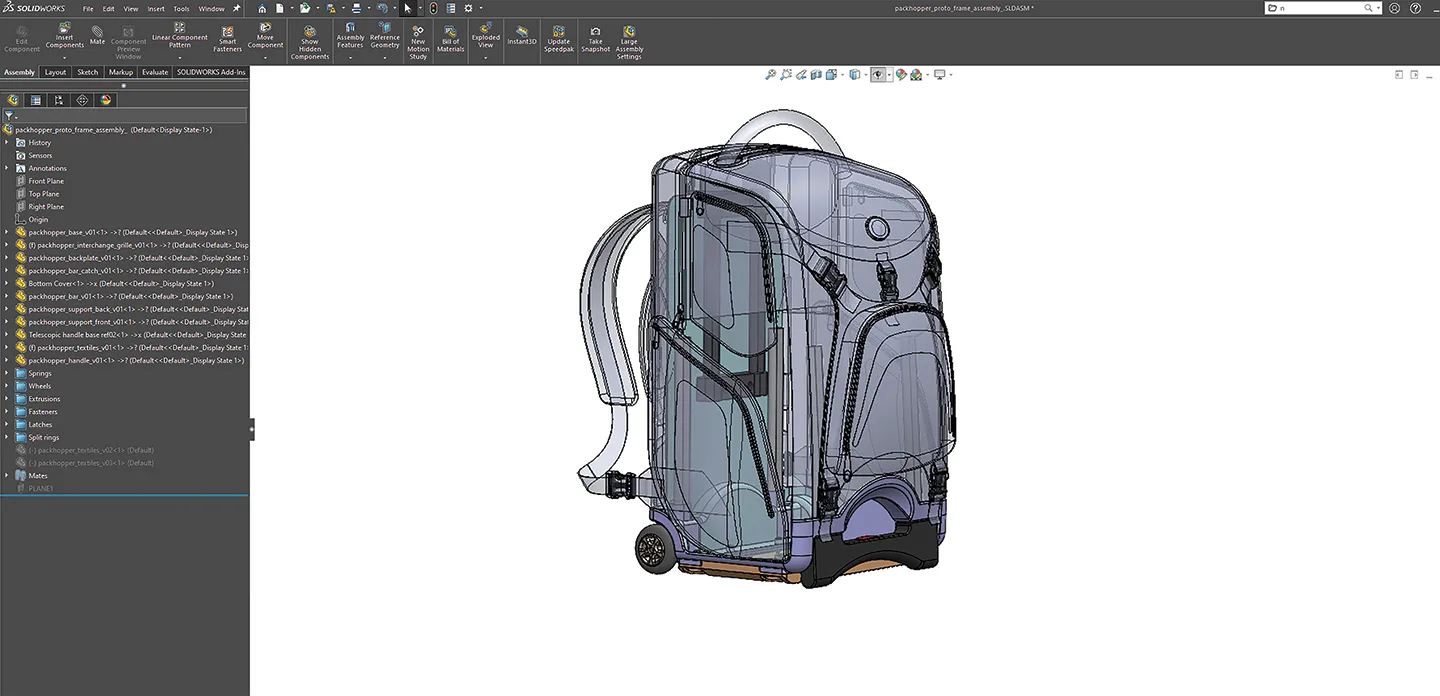Select the Fasteners folder
Screen dimensions: 1440x696
tap(43, 412)
